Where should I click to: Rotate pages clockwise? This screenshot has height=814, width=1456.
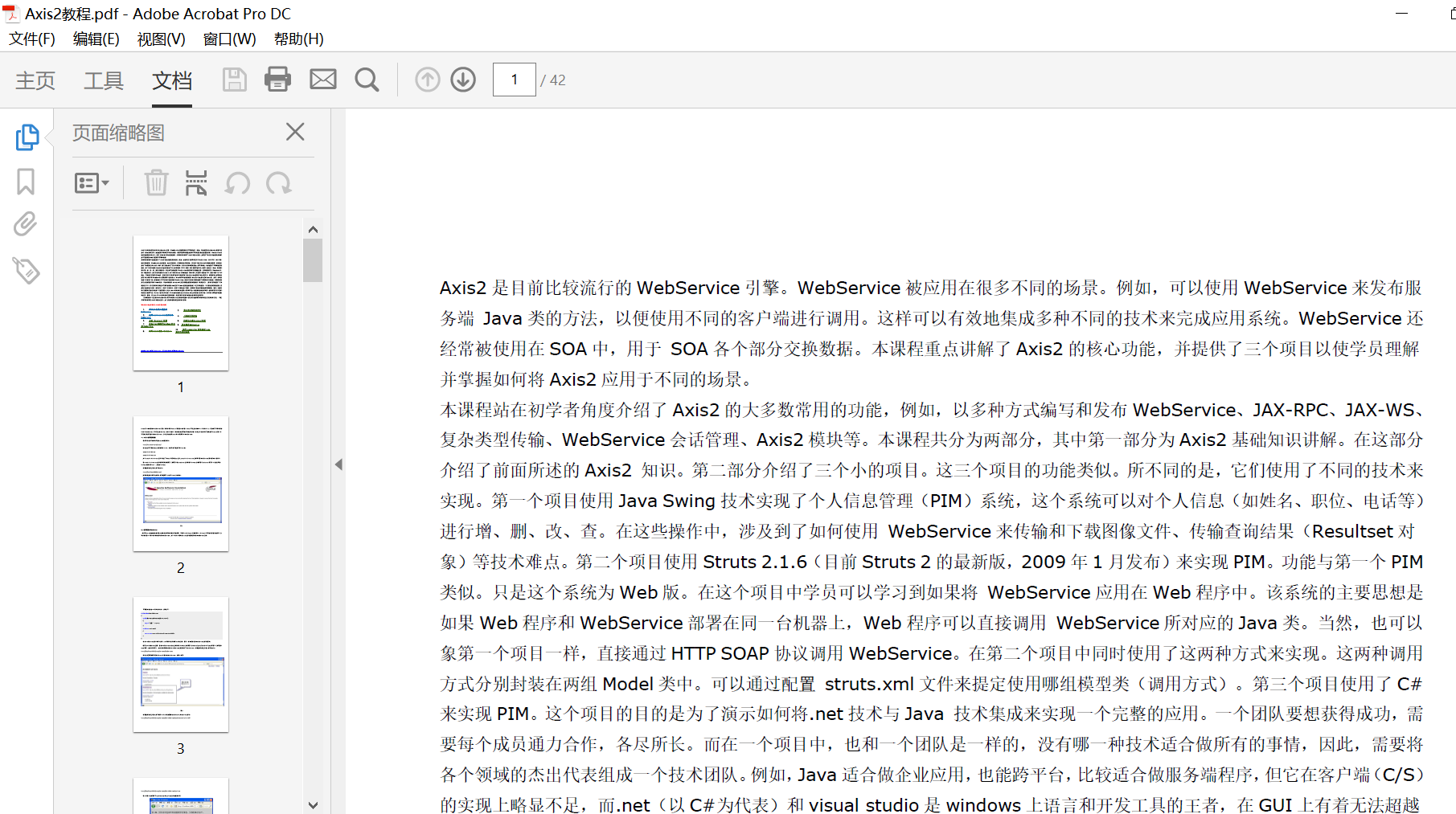pyautogui.click(x=279, y=183)
